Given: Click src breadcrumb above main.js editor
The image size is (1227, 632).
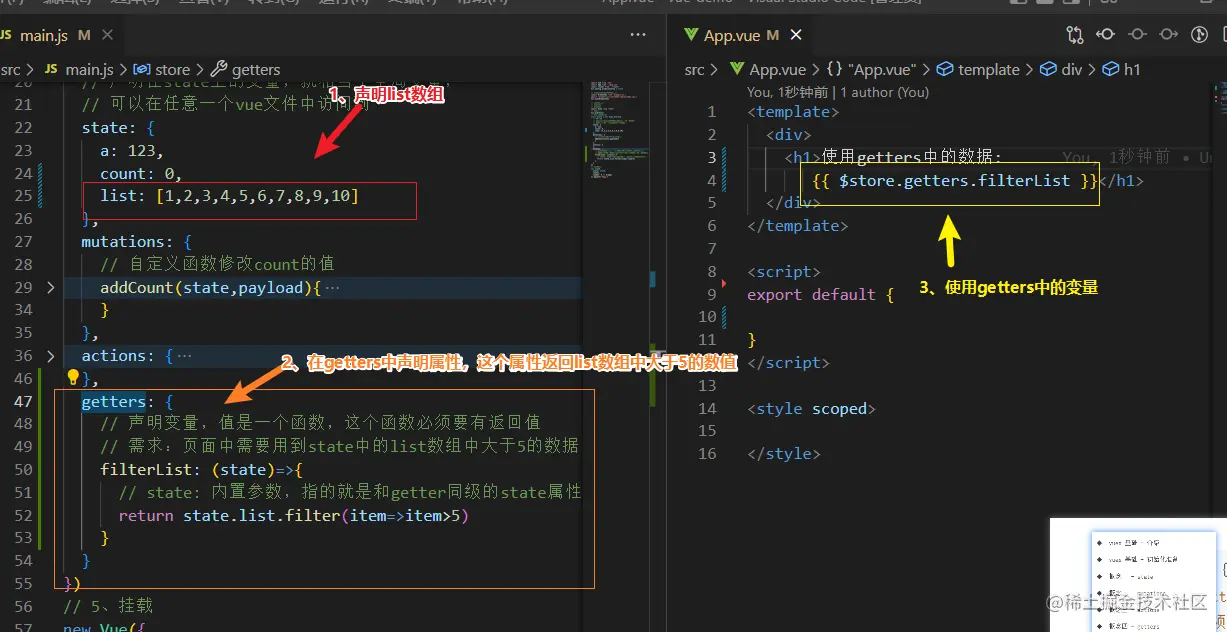Looking at the screenshot, I should click(11, 69).
